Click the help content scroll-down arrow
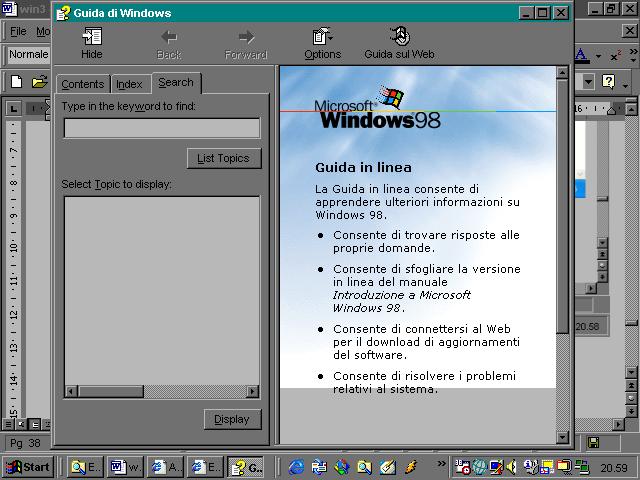The width and height of the screenshot is (640, 480). pyautogui.click(x=562, y=438)
